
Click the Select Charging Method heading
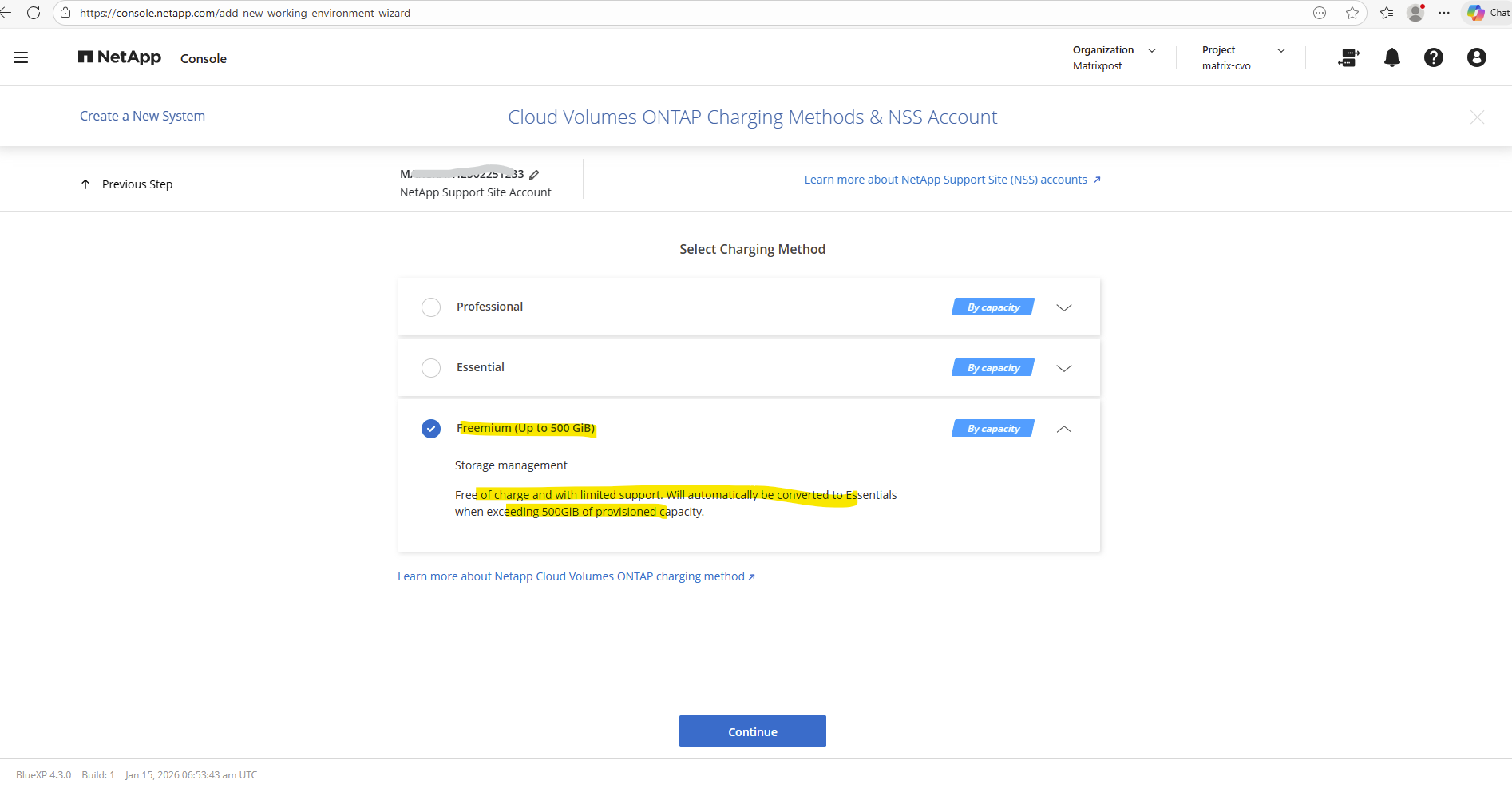click(753, 249)
